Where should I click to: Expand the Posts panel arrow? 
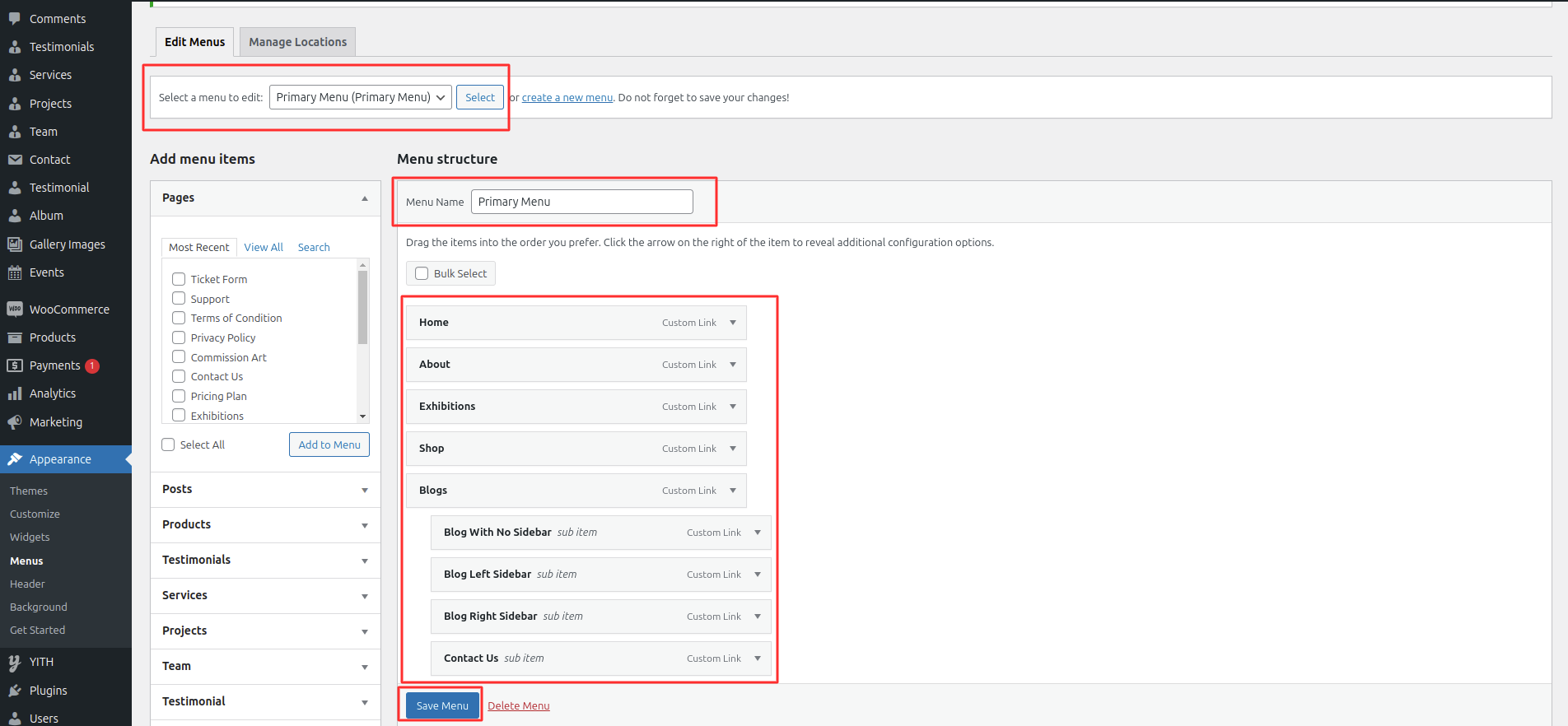(x=364, y=491)
